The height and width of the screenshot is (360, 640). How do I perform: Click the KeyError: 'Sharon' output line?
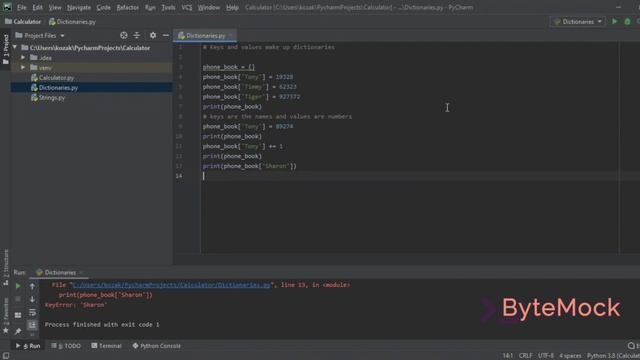76,305
